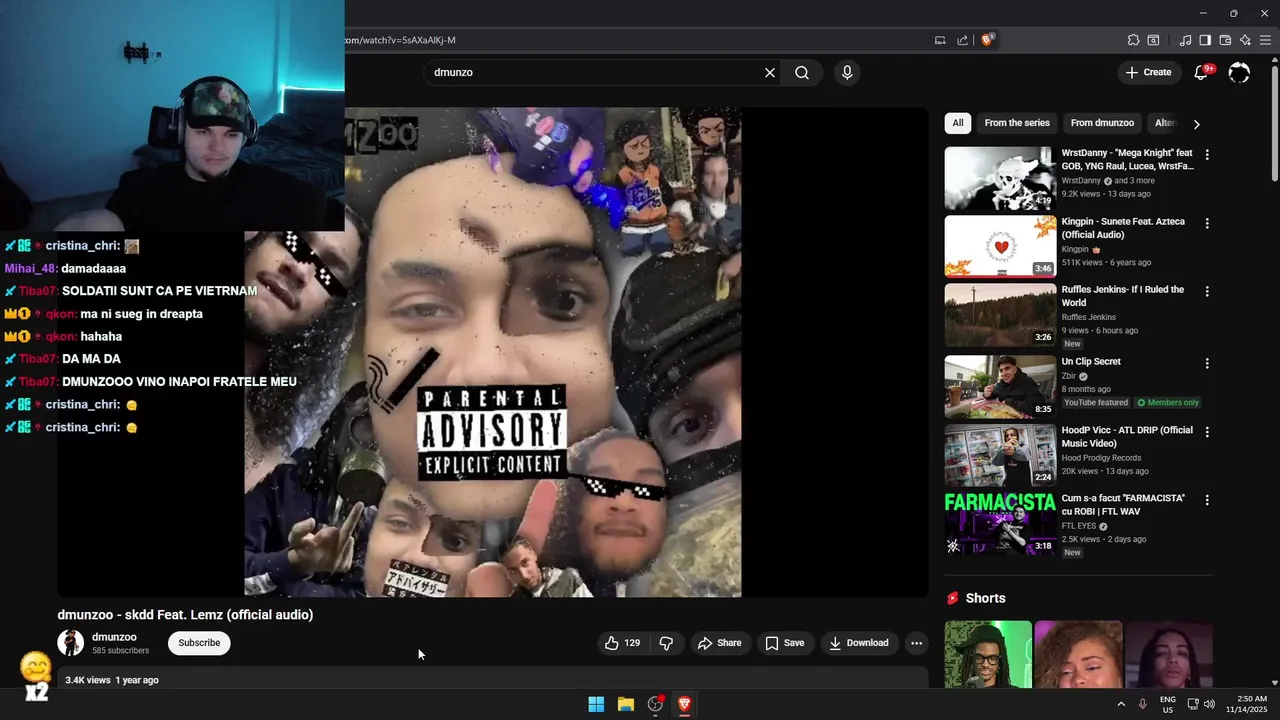The height and width of the screenshot is (720, 1280).
Task: Expand description showing 3.4K views
Action: click(493, 680)
